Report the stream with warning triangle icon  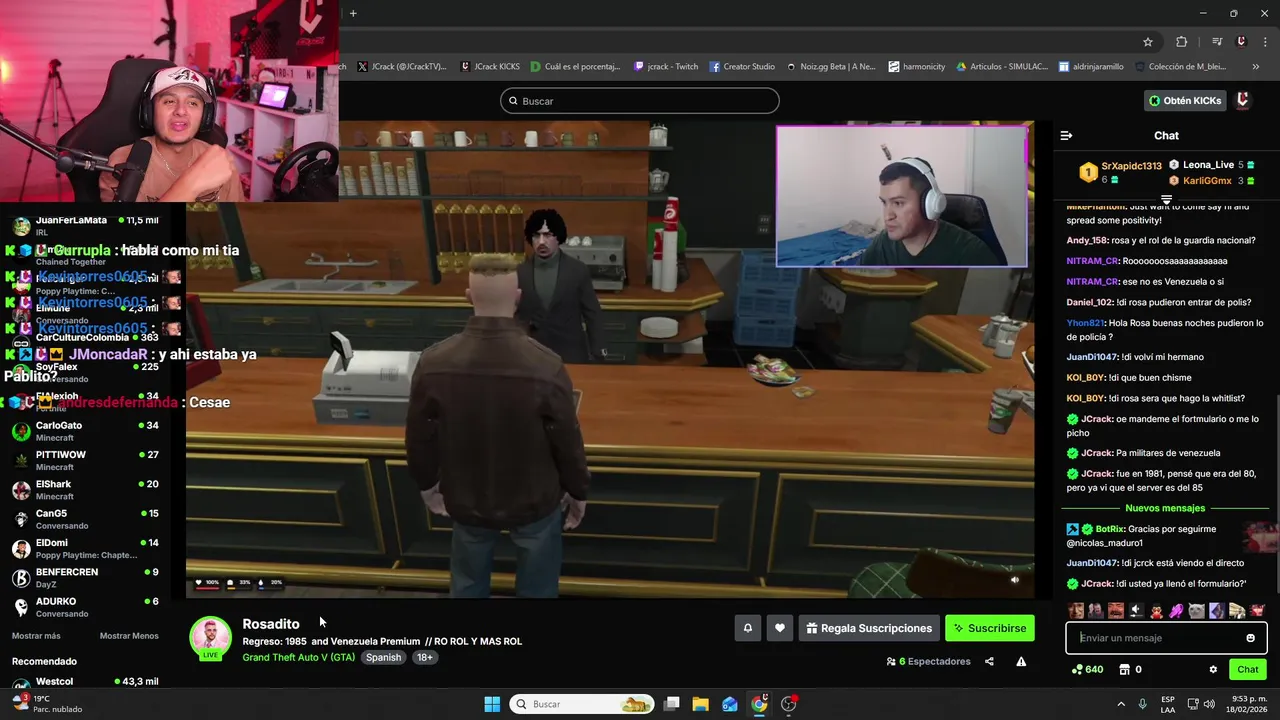click(x=1021, y=661)
